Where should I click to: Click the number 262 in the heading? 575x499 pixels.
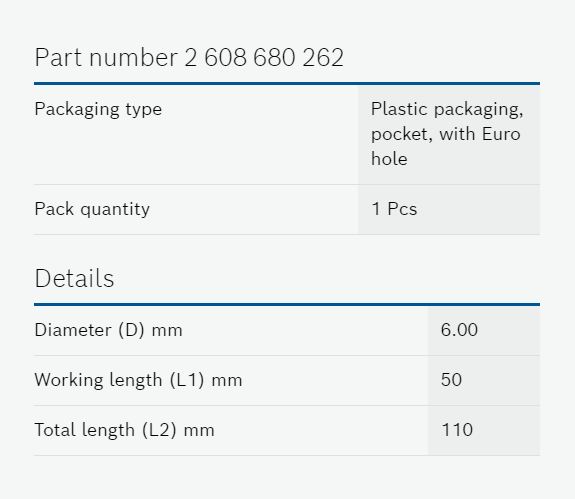coord(323,58)
